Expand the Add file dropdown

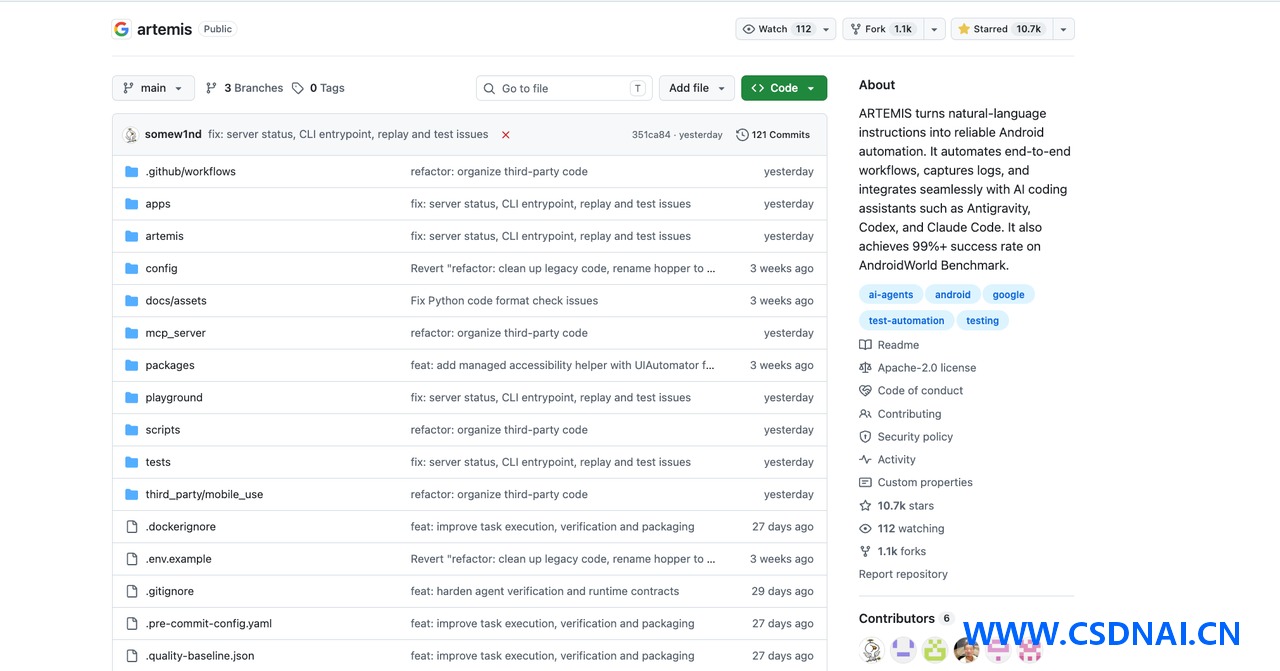(x=697, y=88)
